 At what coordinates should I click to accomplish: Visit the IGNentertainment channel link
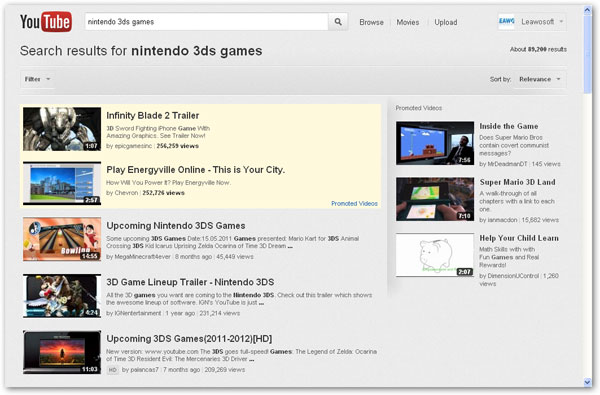pyautogui.click(x=138, y=313)
